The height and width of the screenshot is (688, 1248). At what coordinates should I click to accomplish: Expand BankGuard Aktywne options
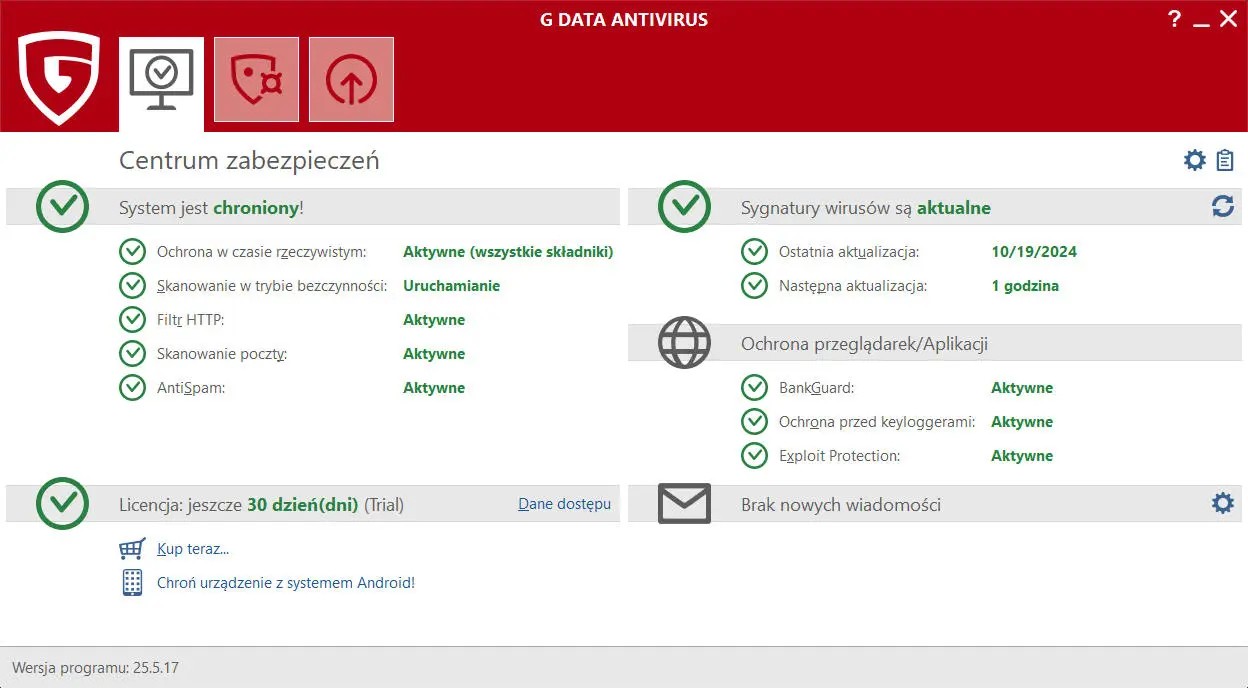[1021, 388]
